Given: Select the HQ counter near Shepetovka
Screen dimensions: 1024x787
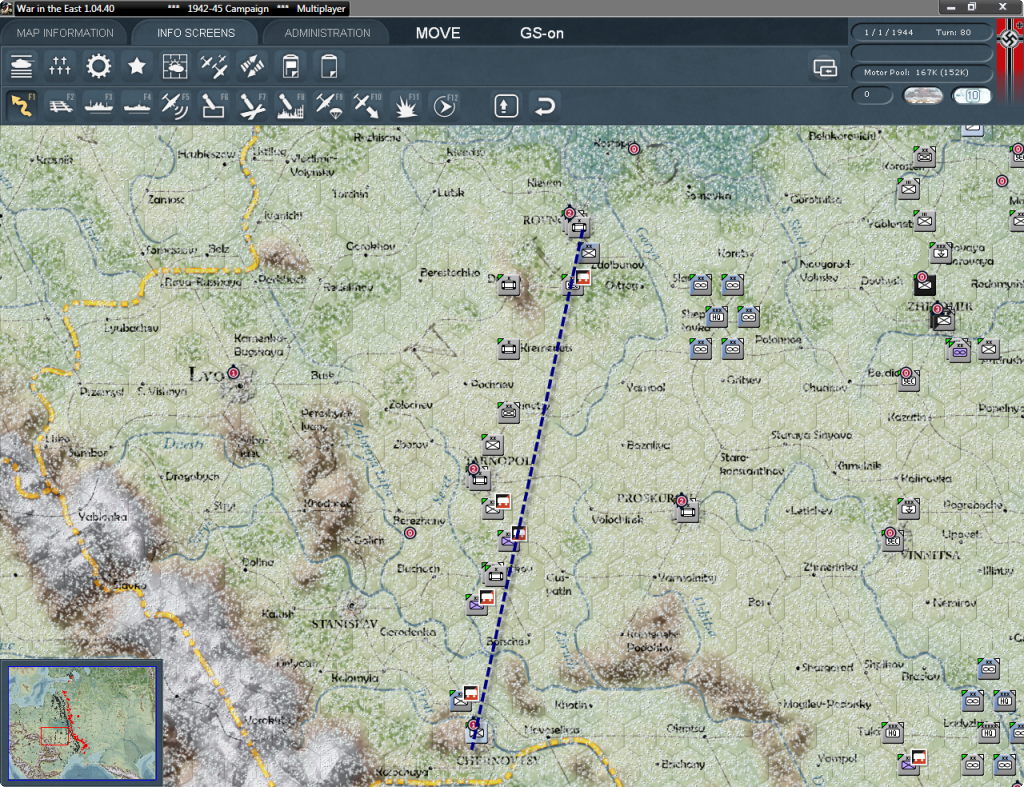Looking at the screenshot, I should (716, 317).
